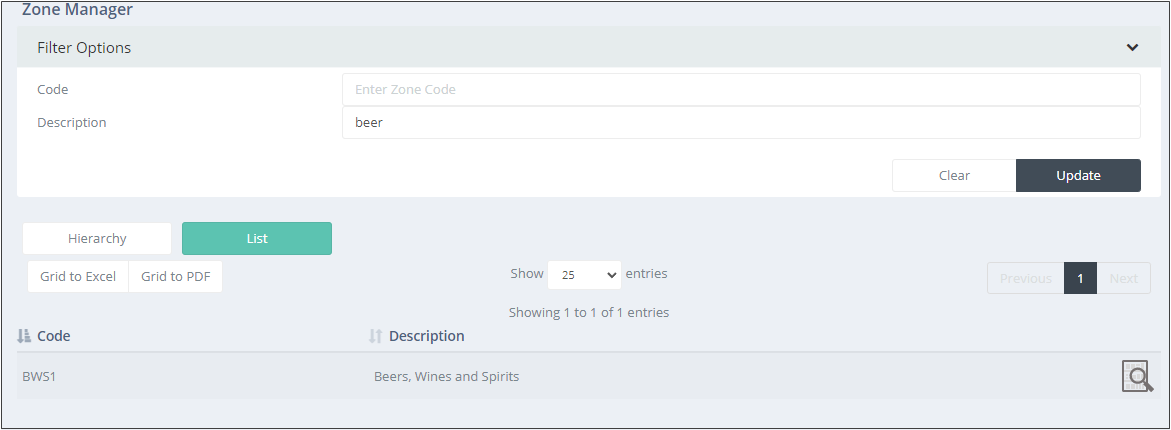The width and height of the screenshot is (1171, 430).
Task: Click the Clear filter button
Action: pyautogui.click(x=954, y=175)
